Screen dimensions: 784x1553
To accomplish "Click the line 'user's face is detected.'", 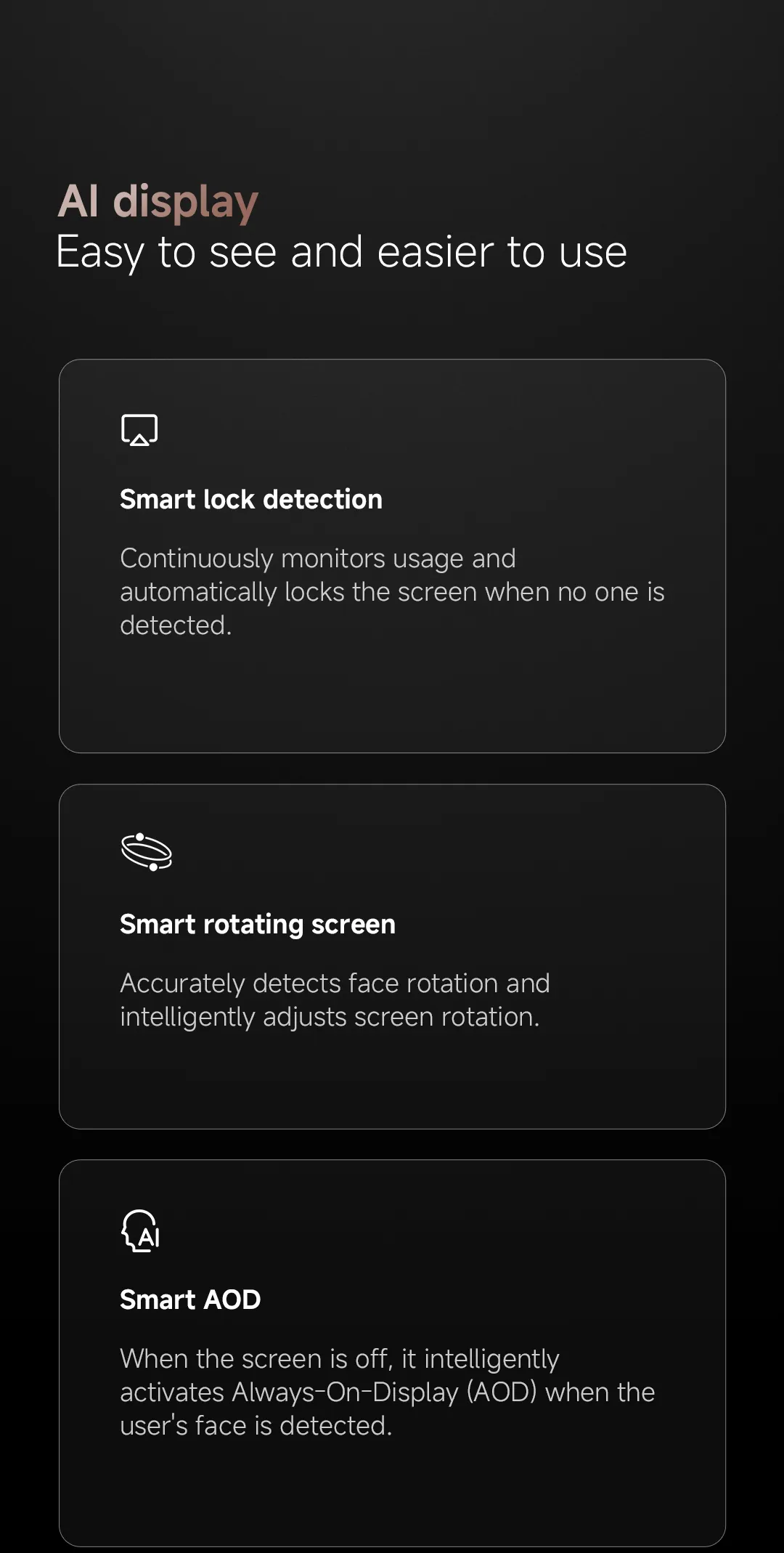I will point(256,1426).
